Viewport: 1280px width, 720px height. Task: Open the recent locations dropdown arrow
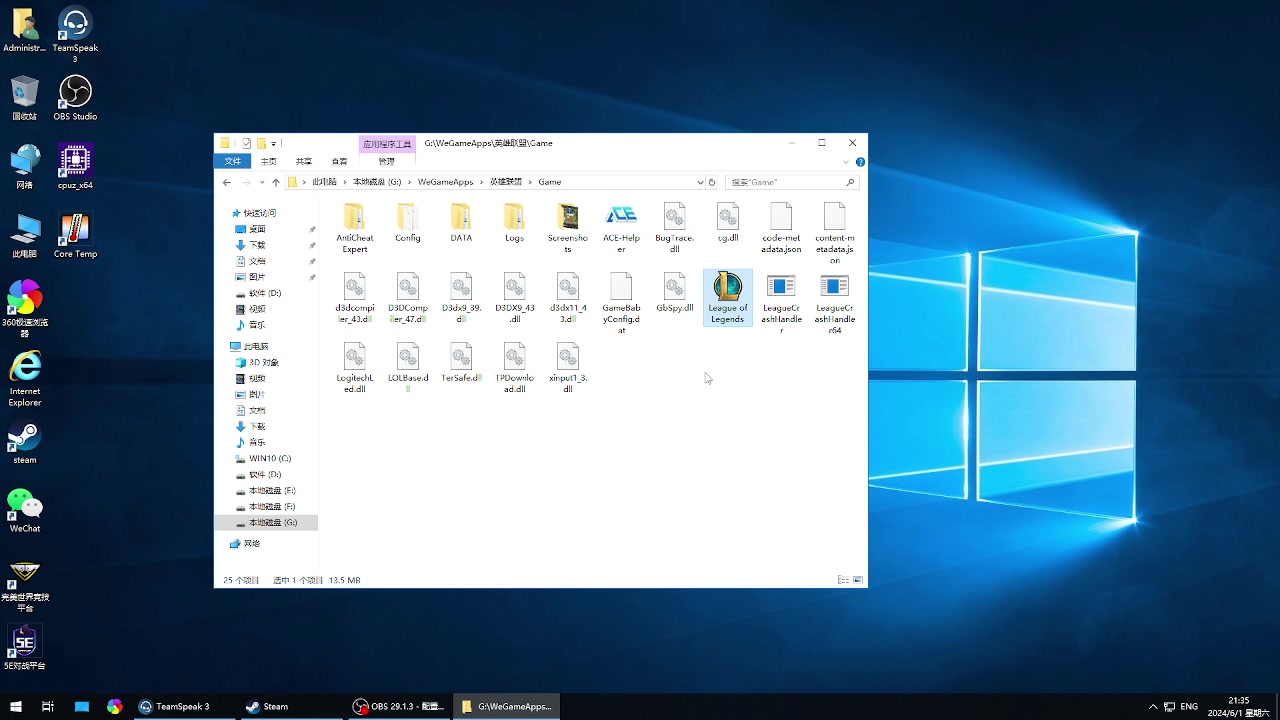[262, 182]
